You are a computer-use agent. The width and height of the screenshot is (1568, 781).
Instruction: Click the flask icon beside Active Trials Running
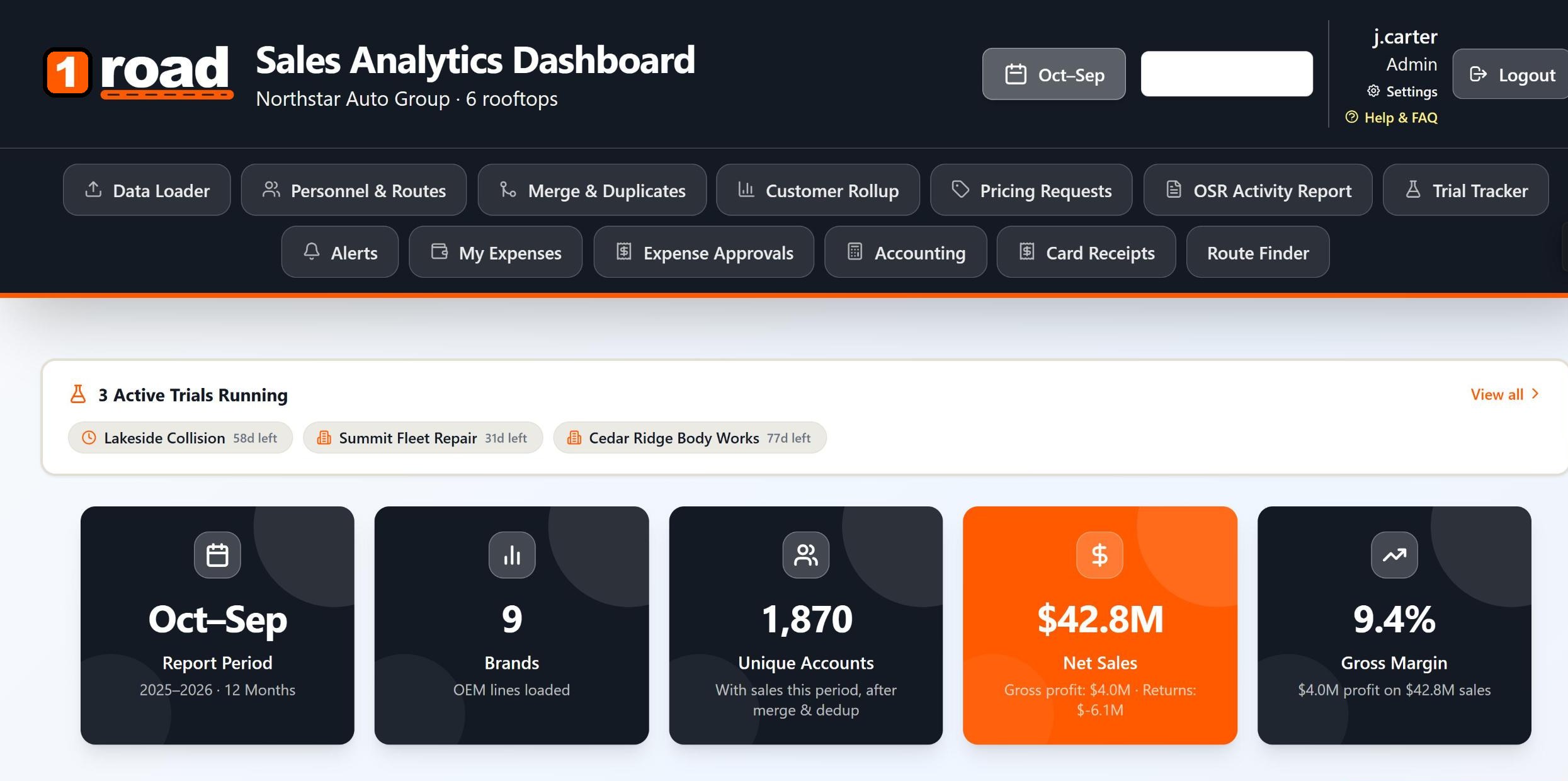pyautogui.click(x=78, y=394)
